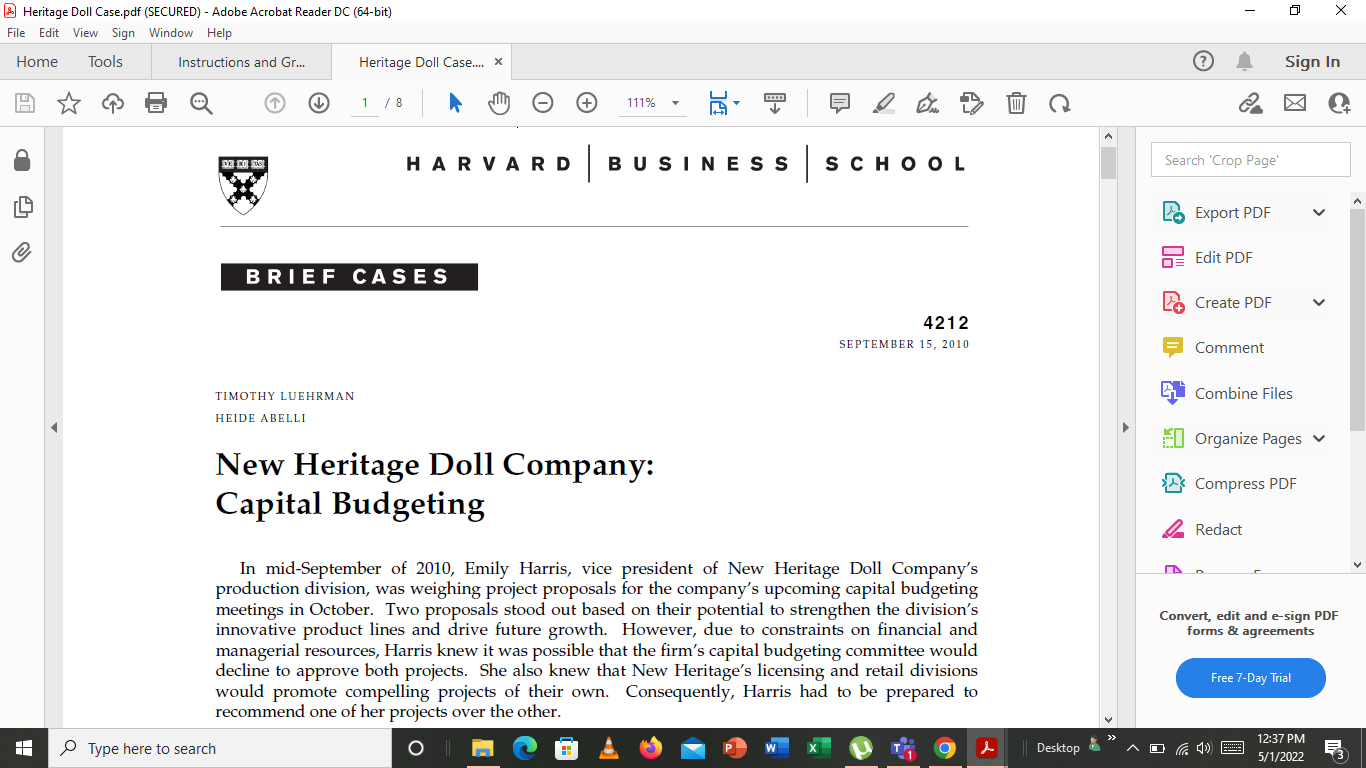Save the document using the save icon
Viewport: 1366px width, 768px height.
pos(23,103)
